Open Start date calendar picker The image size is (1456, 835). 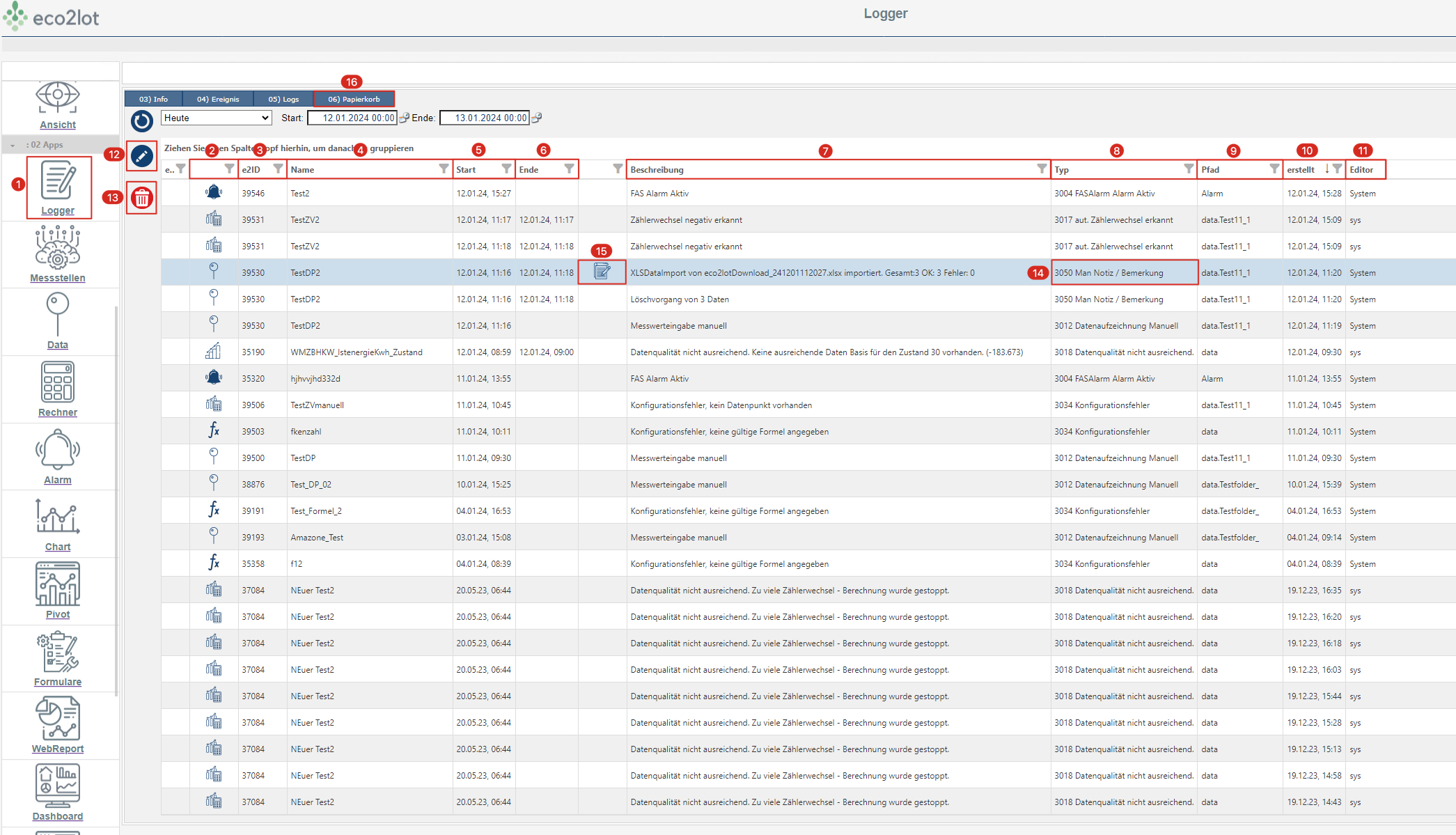point(404,118)
